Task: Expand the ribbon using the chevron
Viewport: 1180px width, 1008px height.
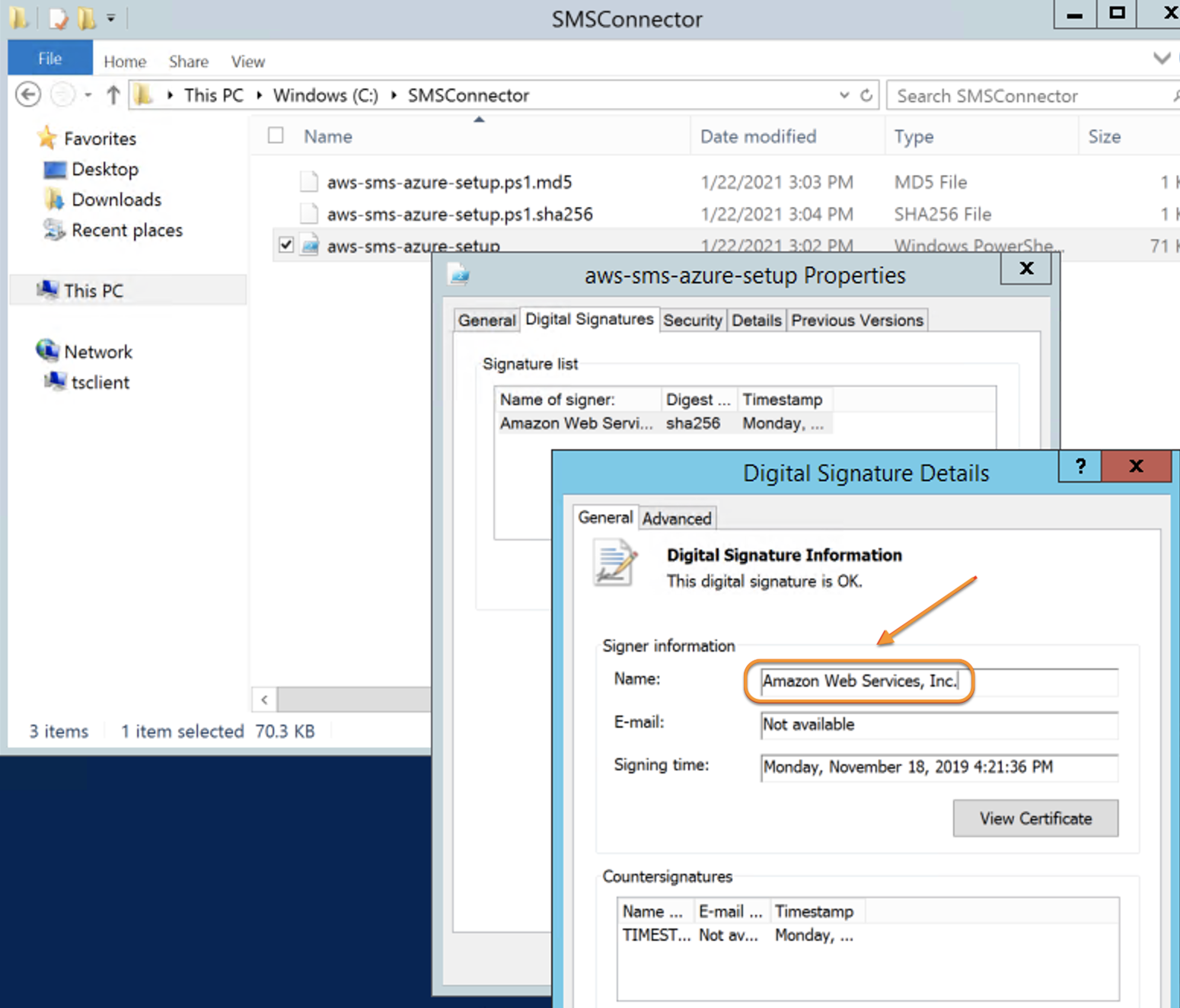Action: click(1162, 59)
